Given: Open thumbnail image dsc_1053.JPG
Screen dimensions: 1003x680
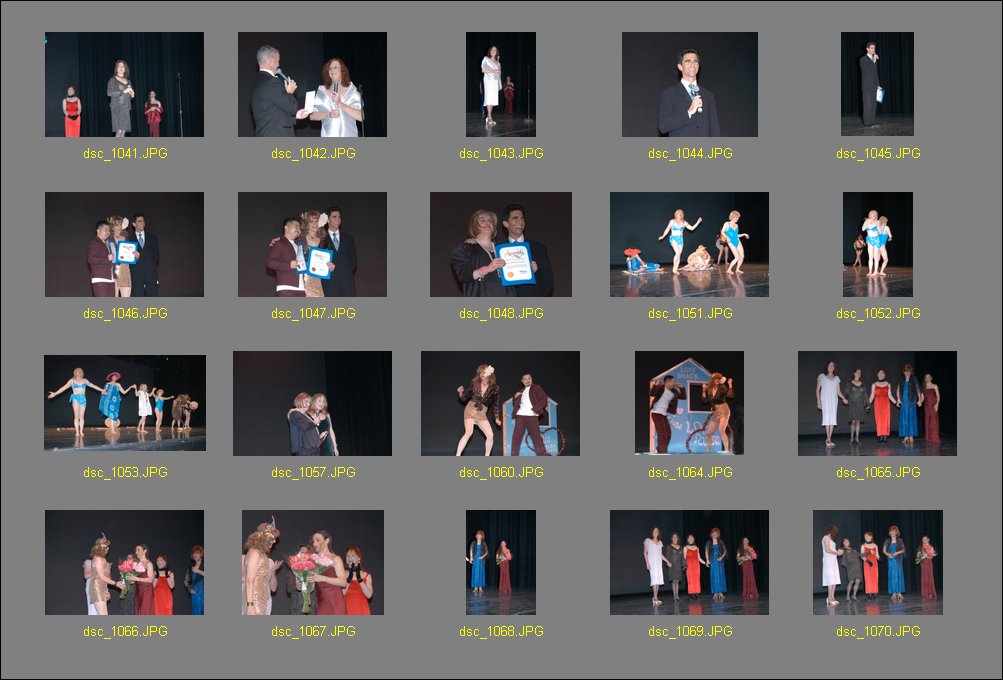Looking at the screenshot, I should [x=125, y=403].
